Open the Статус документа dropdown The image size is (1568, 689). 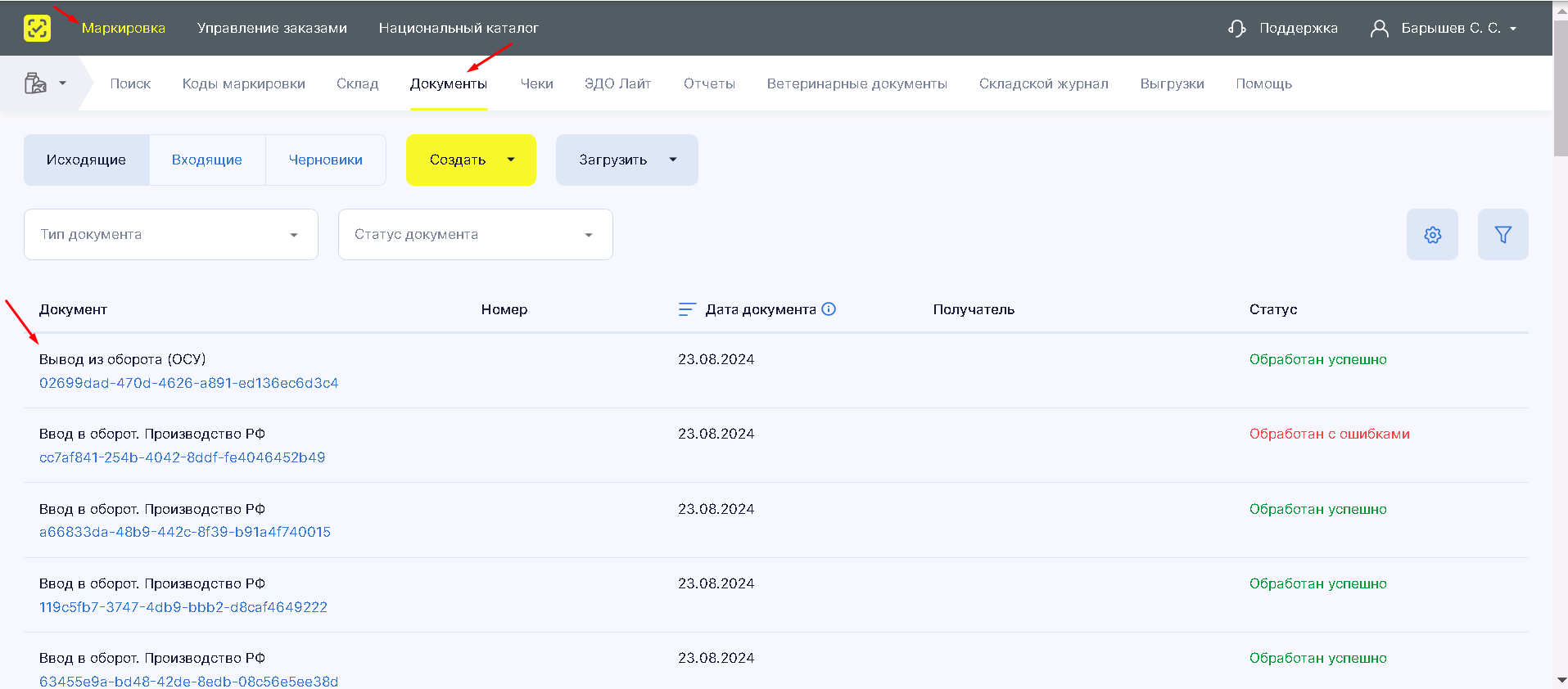tap(475, 235)
